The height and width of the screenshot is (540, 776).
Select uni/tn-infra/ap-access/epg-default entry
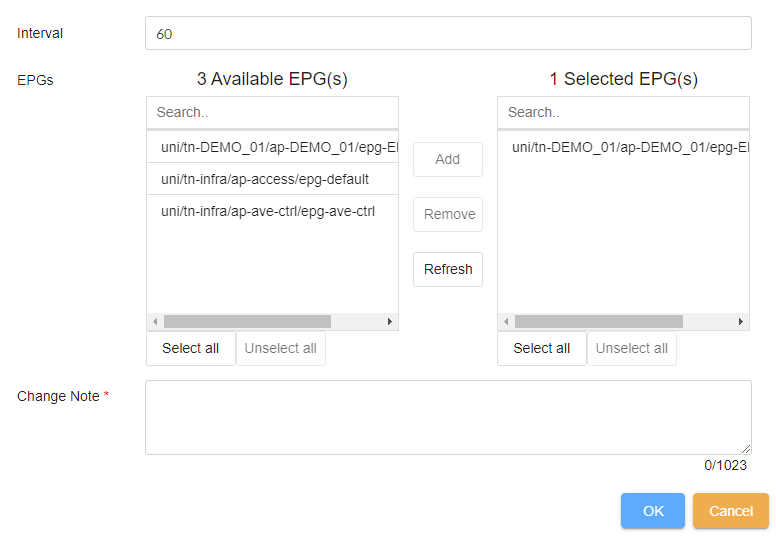tap(265, 179)
